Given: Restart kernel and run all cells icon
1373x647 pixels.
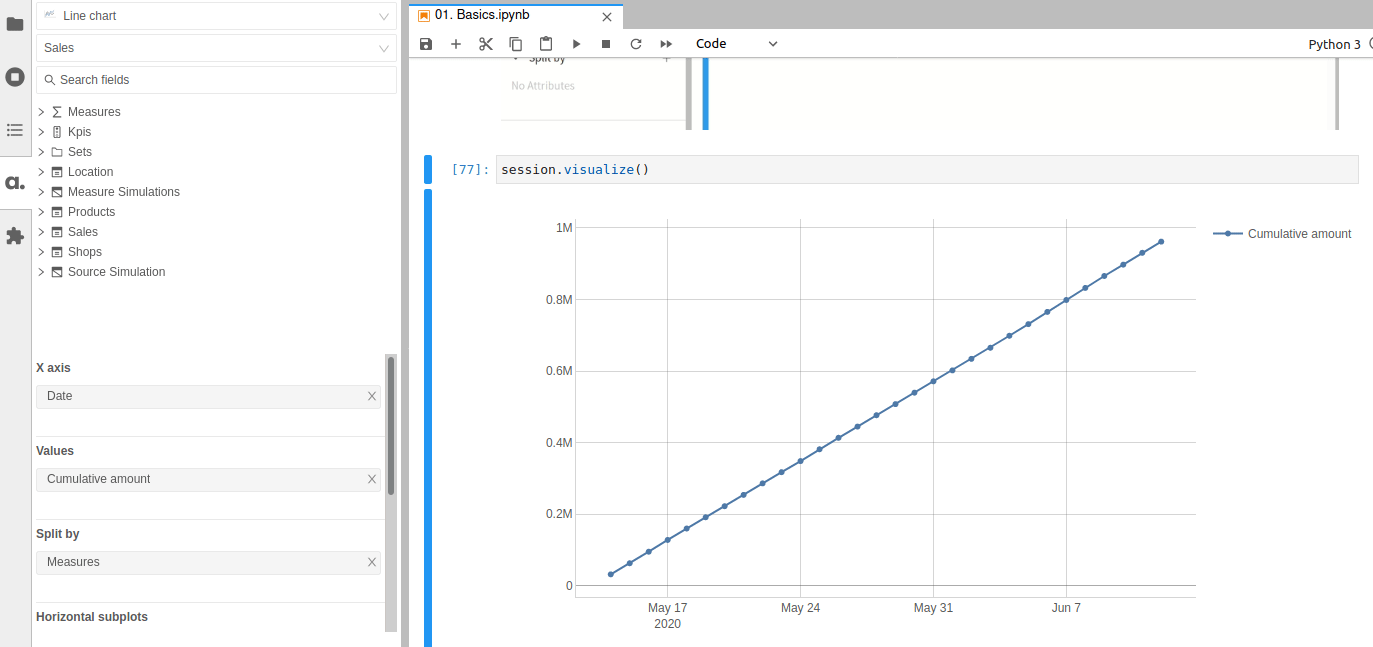Looking at the screenshot, I should [666, 44].
